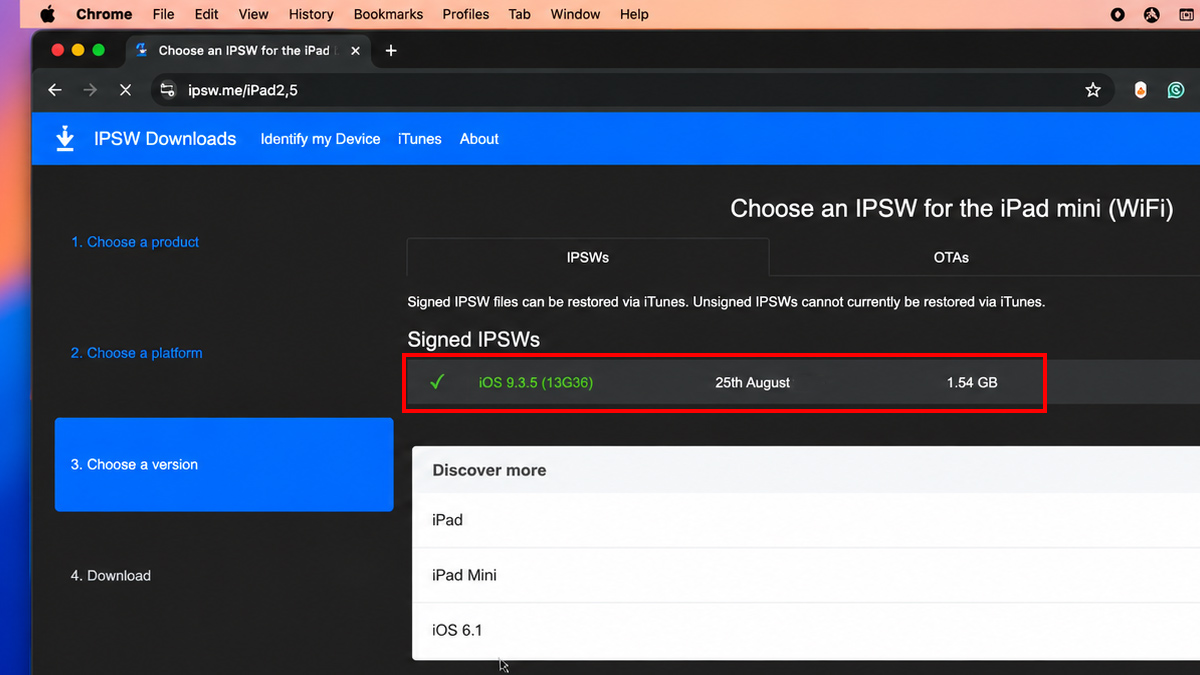
Task: Click the browser forward arrow
Action: pos(91,90)
